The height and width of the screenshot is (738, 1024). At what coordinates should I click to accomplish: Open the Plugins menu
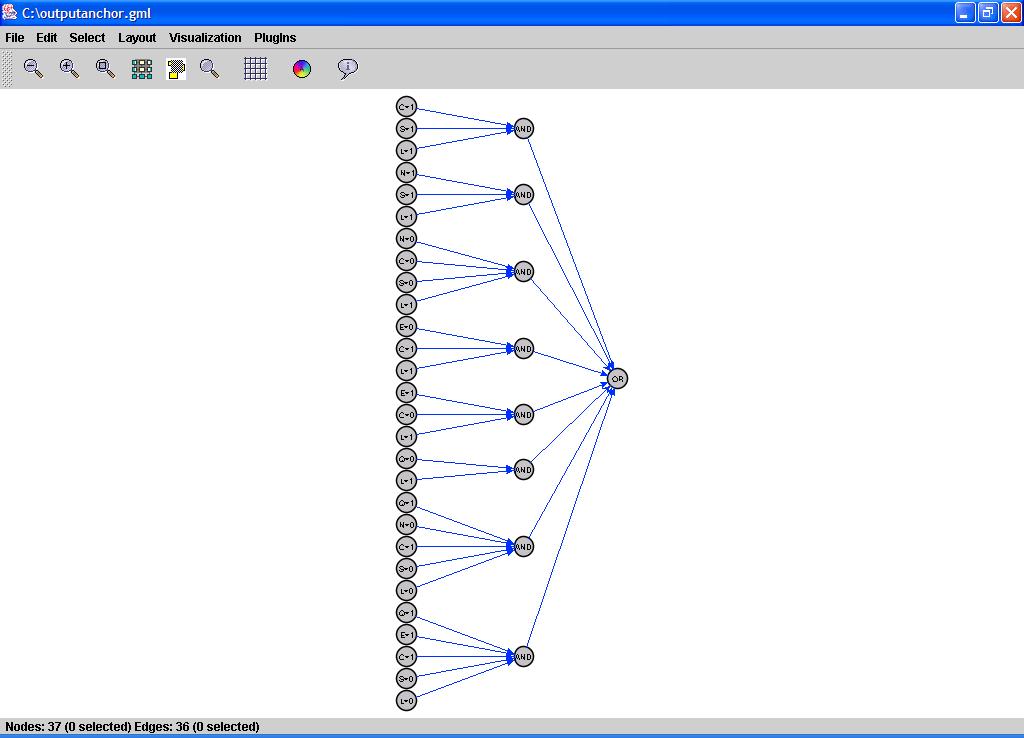coord(275,38)
